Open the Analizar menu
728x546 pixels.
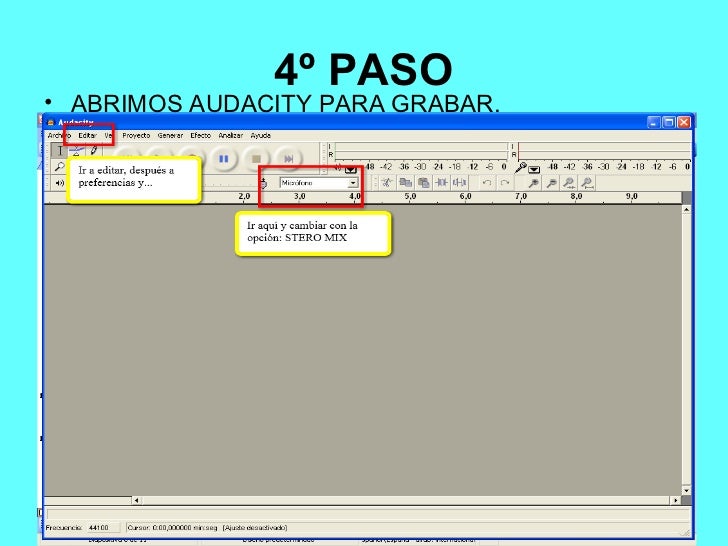231,136
